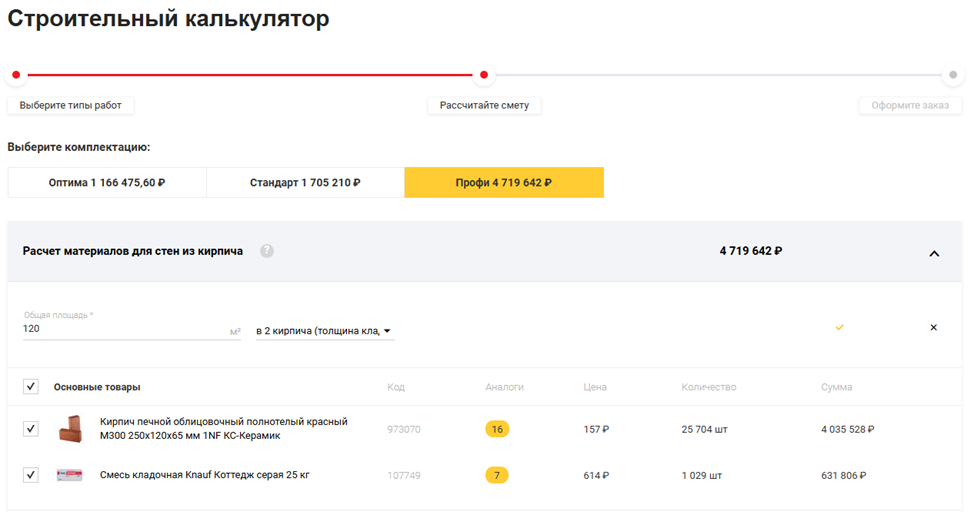Viewport: 974px width, 512px height.
Task: Open the brick thickness dropdown
Action: [x=325, y=331]
